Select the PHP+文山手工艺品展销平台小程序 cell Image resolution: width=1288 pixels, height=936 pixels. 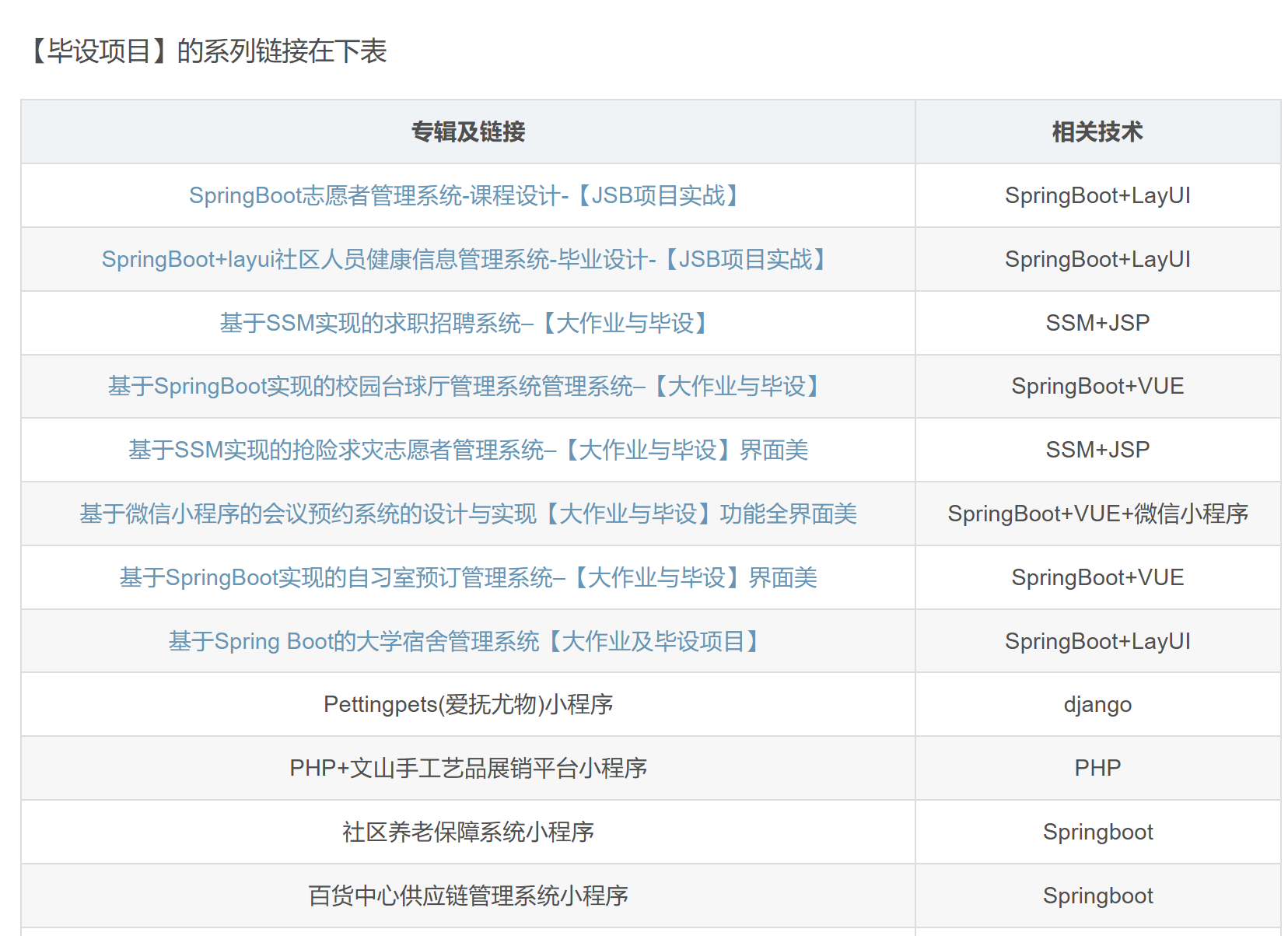tap(468, 768)
